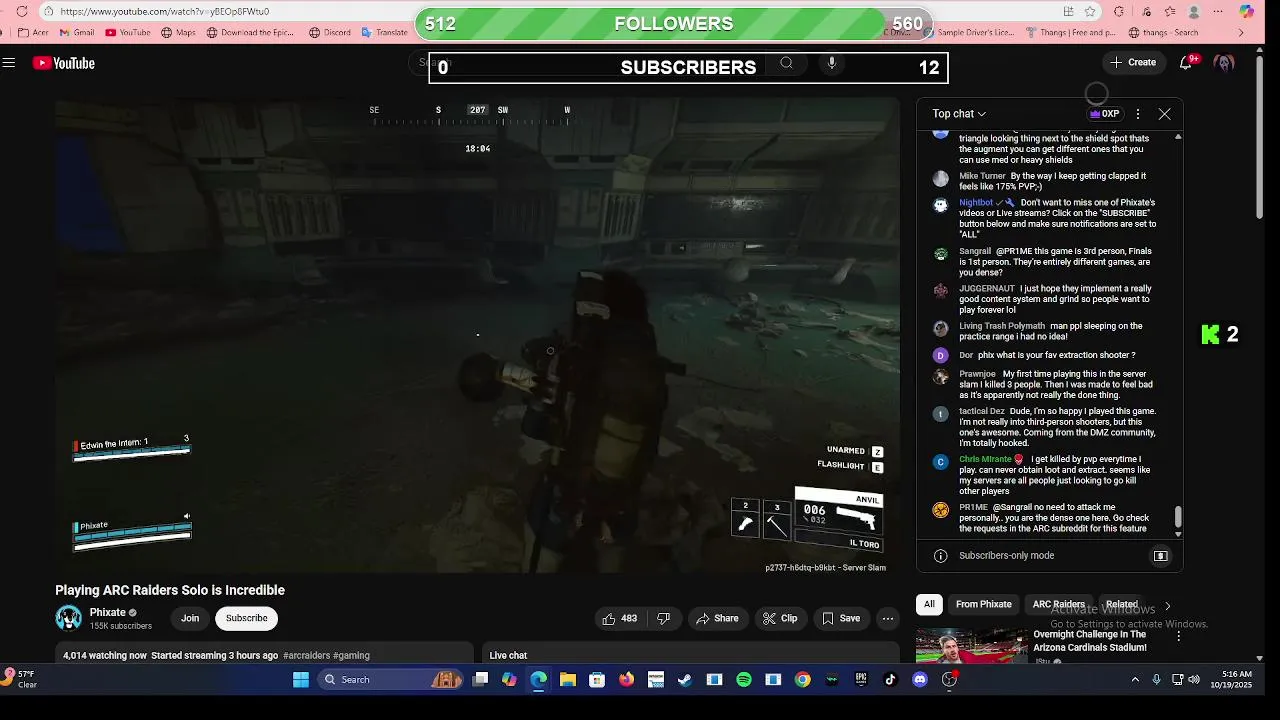Viewport: 1280px width, 720px height.
Task: Click Nightbot's name in chat
Action: (x=976, y=203)
